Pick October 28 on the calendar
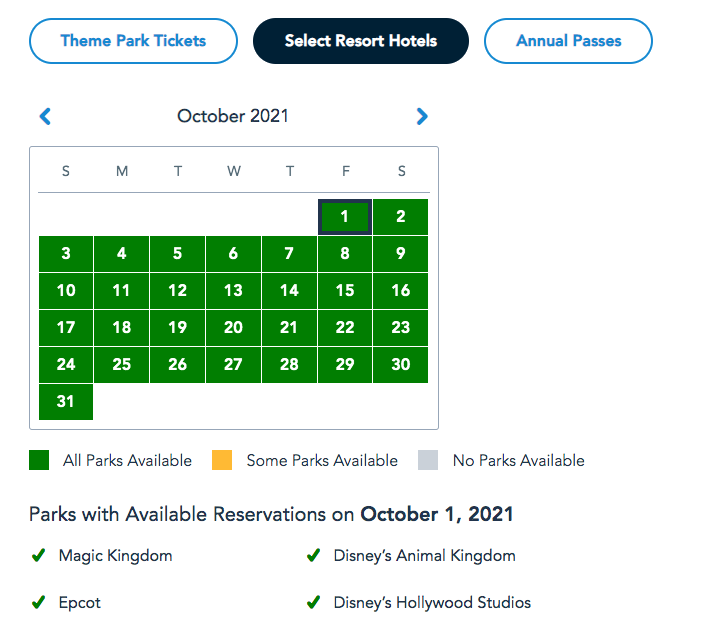Viewport: 726px width, 633px height. click(289, 364)
